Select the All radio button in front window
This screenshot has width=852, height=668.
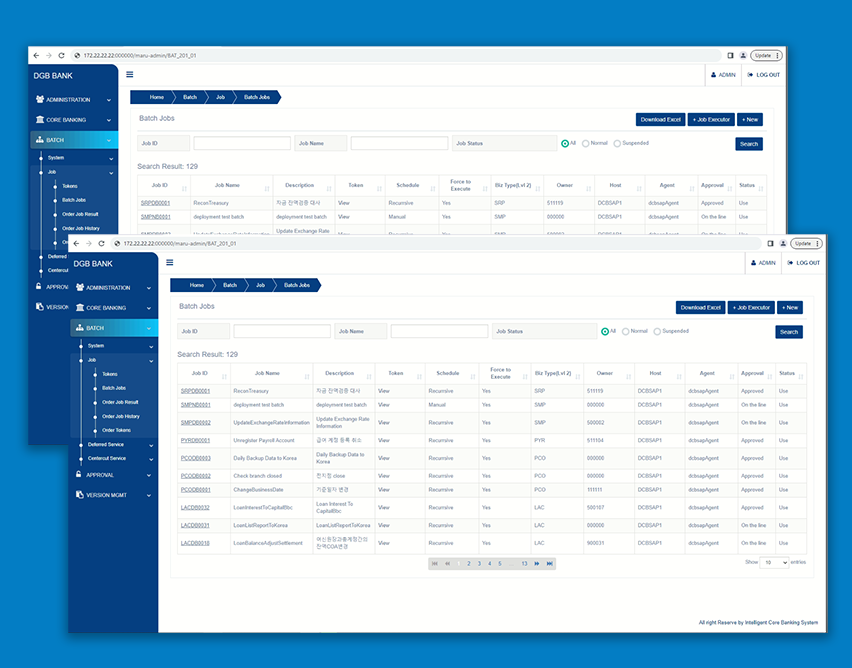605,331
